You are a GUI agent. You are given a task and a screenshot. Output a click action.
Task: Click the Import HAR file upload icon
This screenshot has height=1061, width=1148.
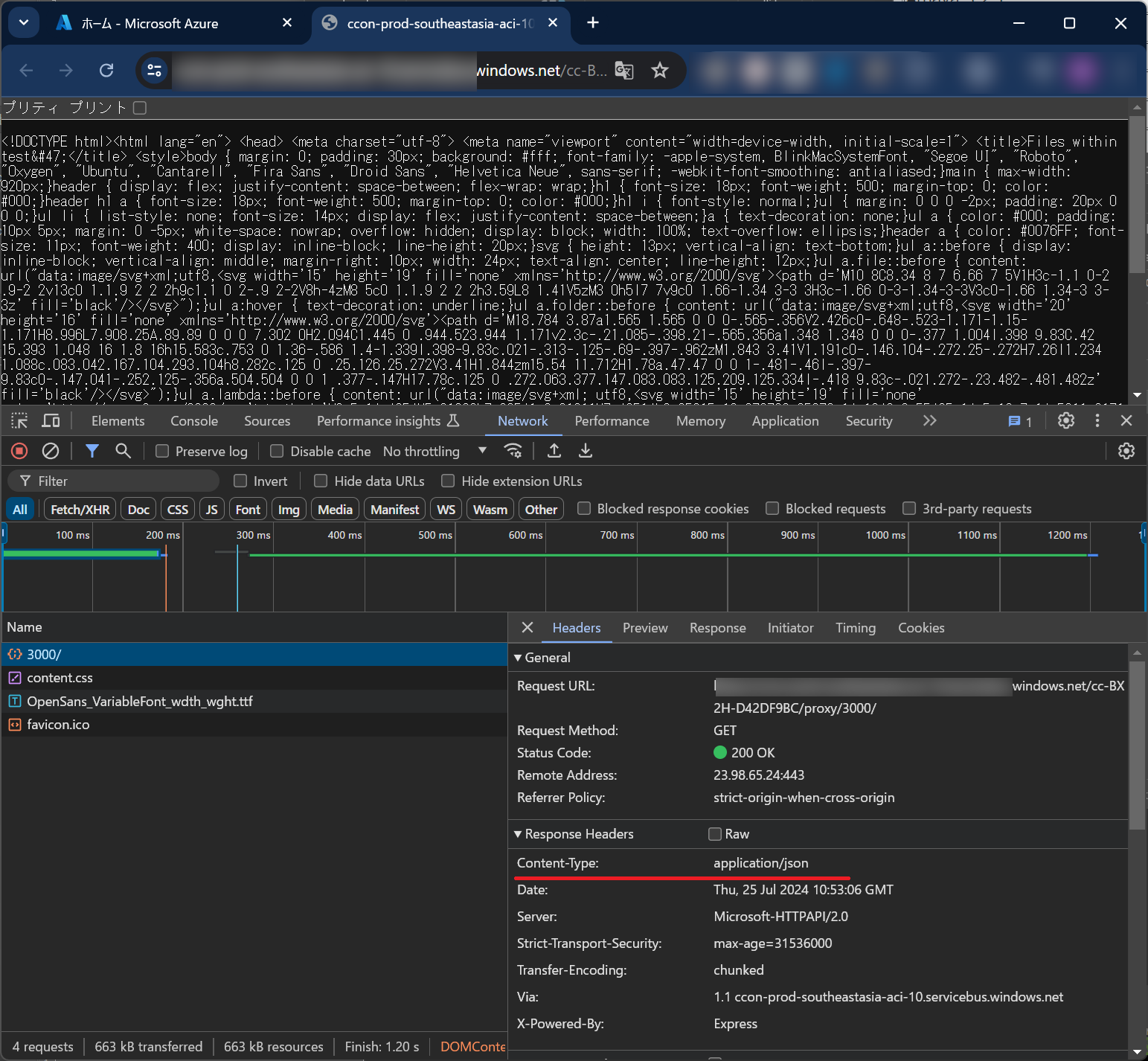[x=554, y=451]
